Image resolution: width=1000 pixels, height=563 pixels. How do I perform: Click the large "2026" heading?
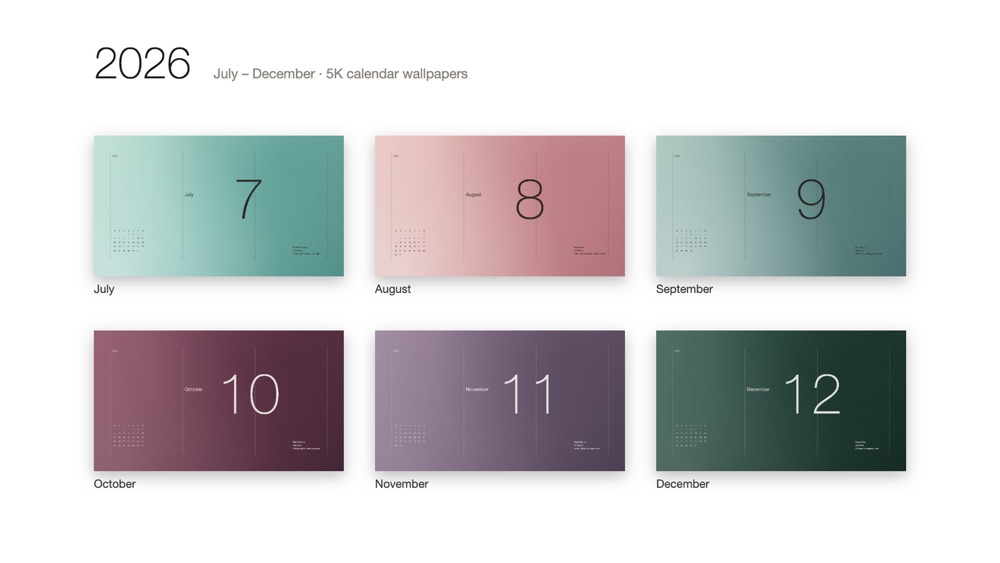pos(142,64)
